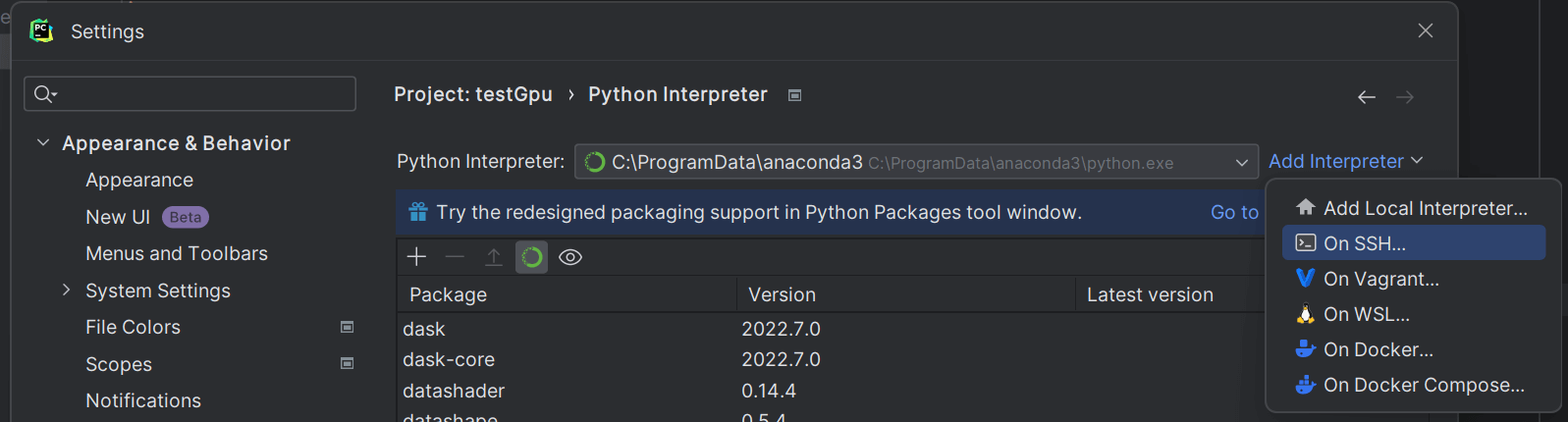Collapse the Appearance & Behavior section
Image resolution: width=1568 pixels, height=422 pixels.
tap(43, 142)
